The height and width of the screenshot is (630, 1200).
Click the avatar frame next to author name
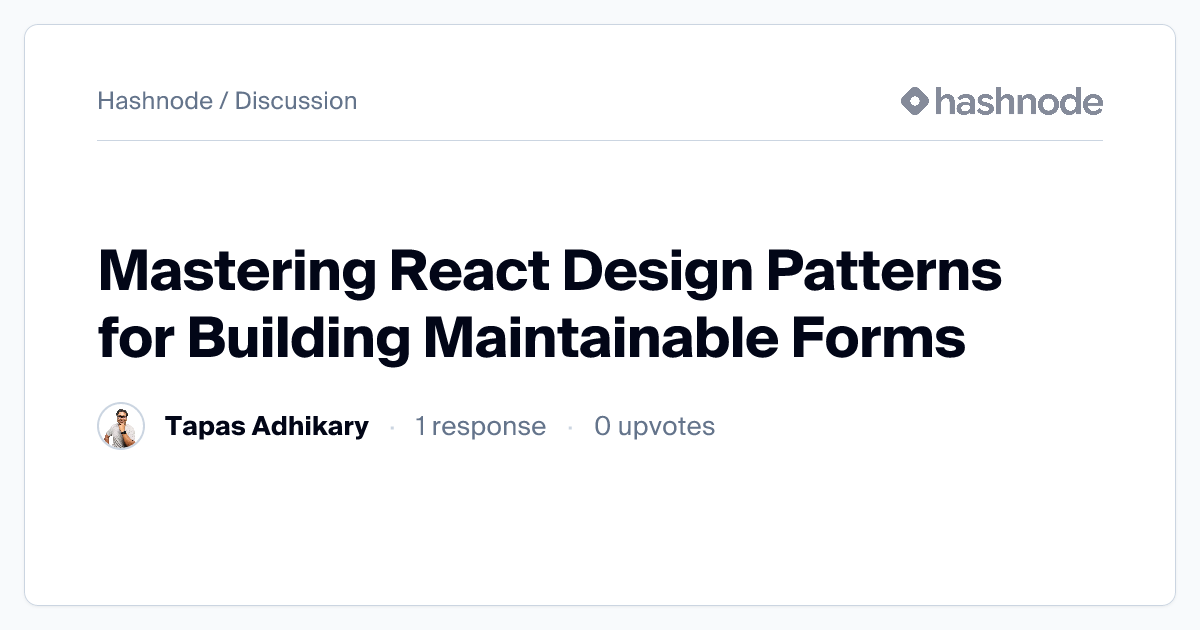[121, 425]
